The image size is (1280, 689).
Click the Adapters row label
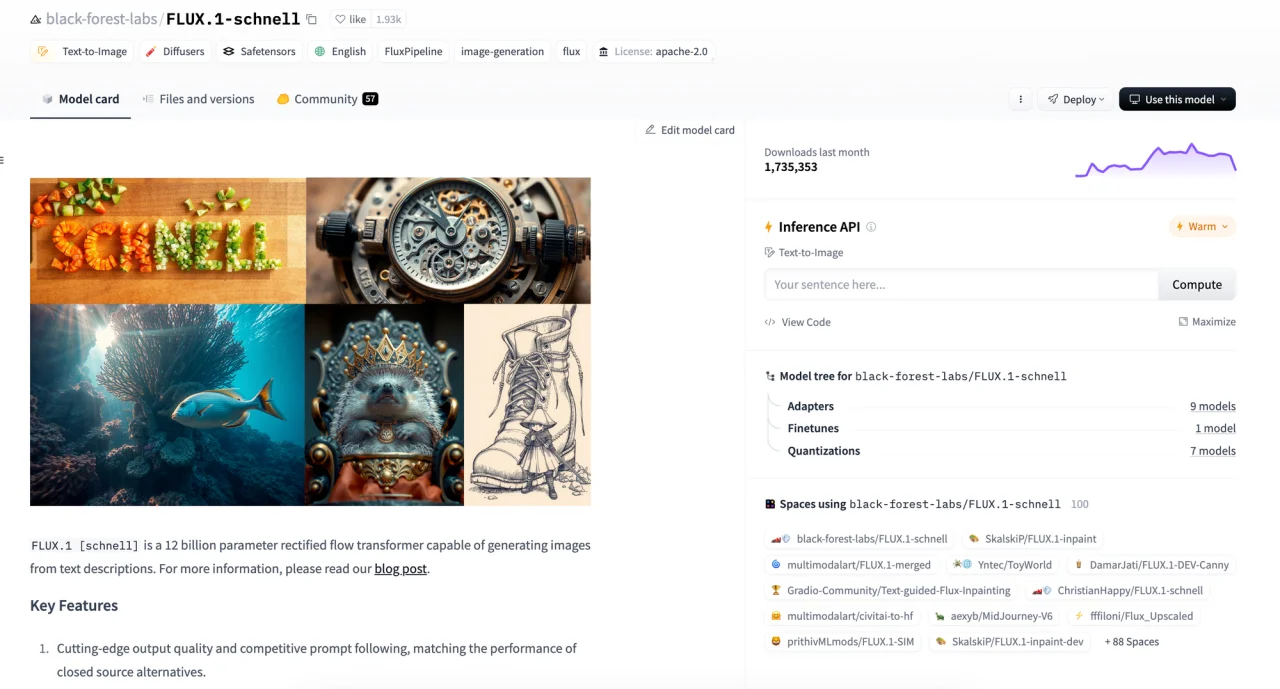(x=810, y=406)
